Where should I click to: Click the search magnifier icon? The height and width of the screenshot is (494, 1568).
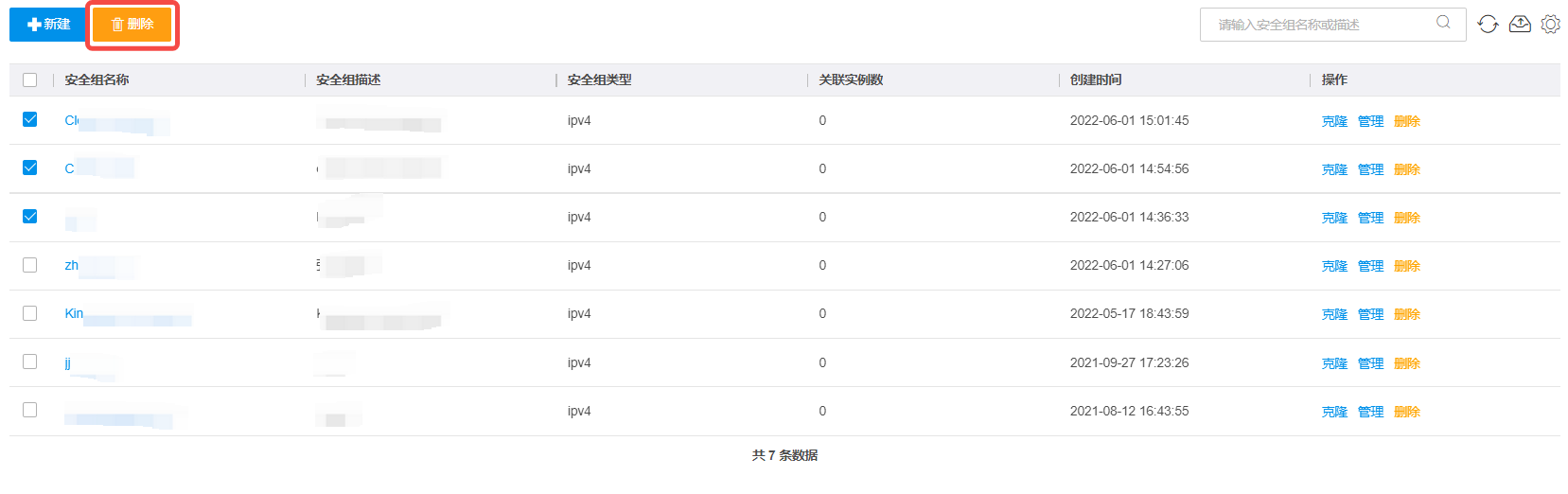[x=1443, y=23]
